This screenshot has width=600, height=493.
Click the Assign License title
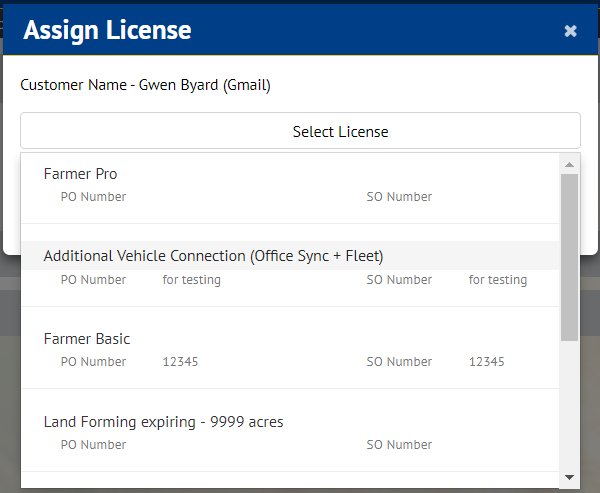[107, 30]
